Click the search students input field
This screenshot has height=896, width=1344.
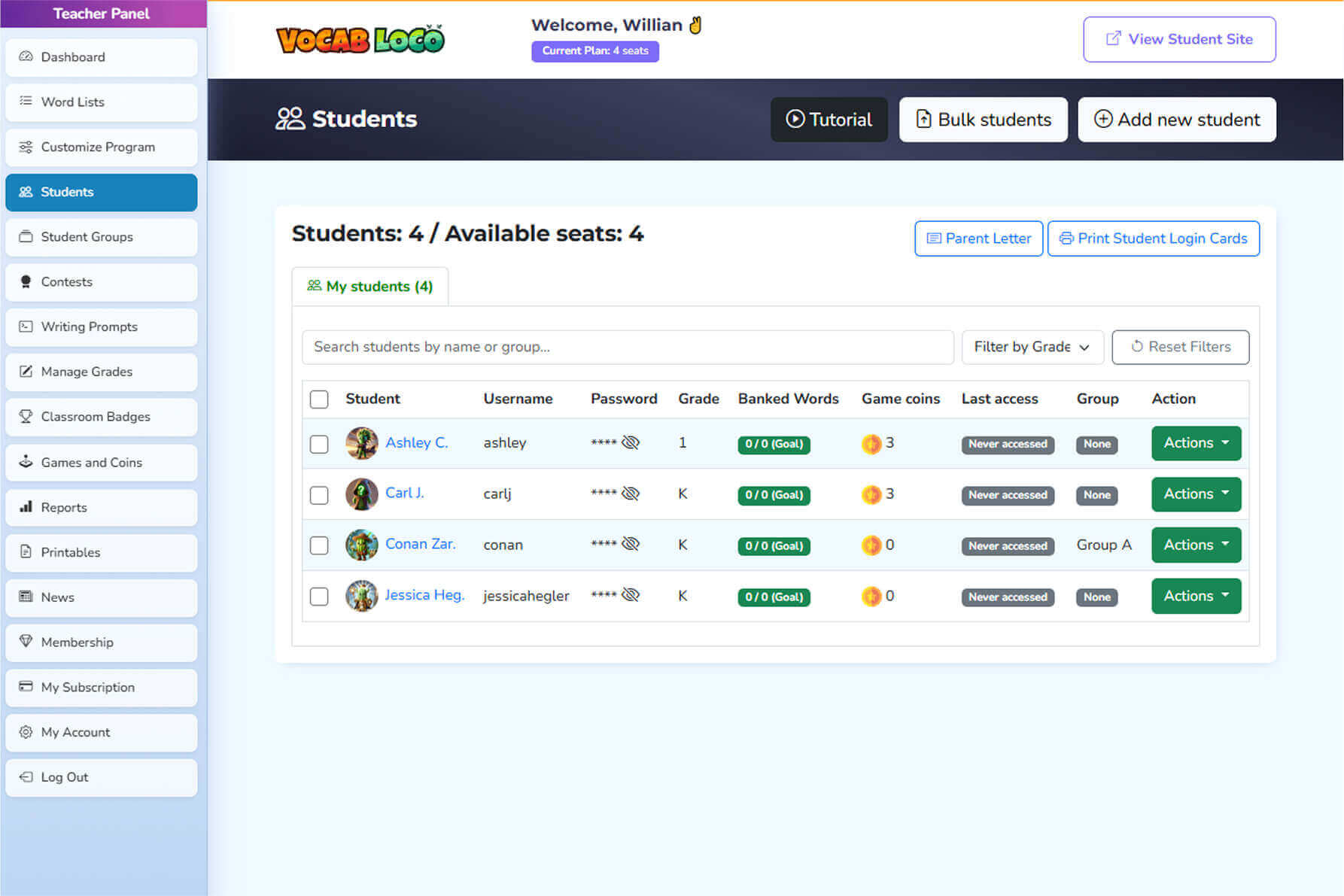(627, 347)
